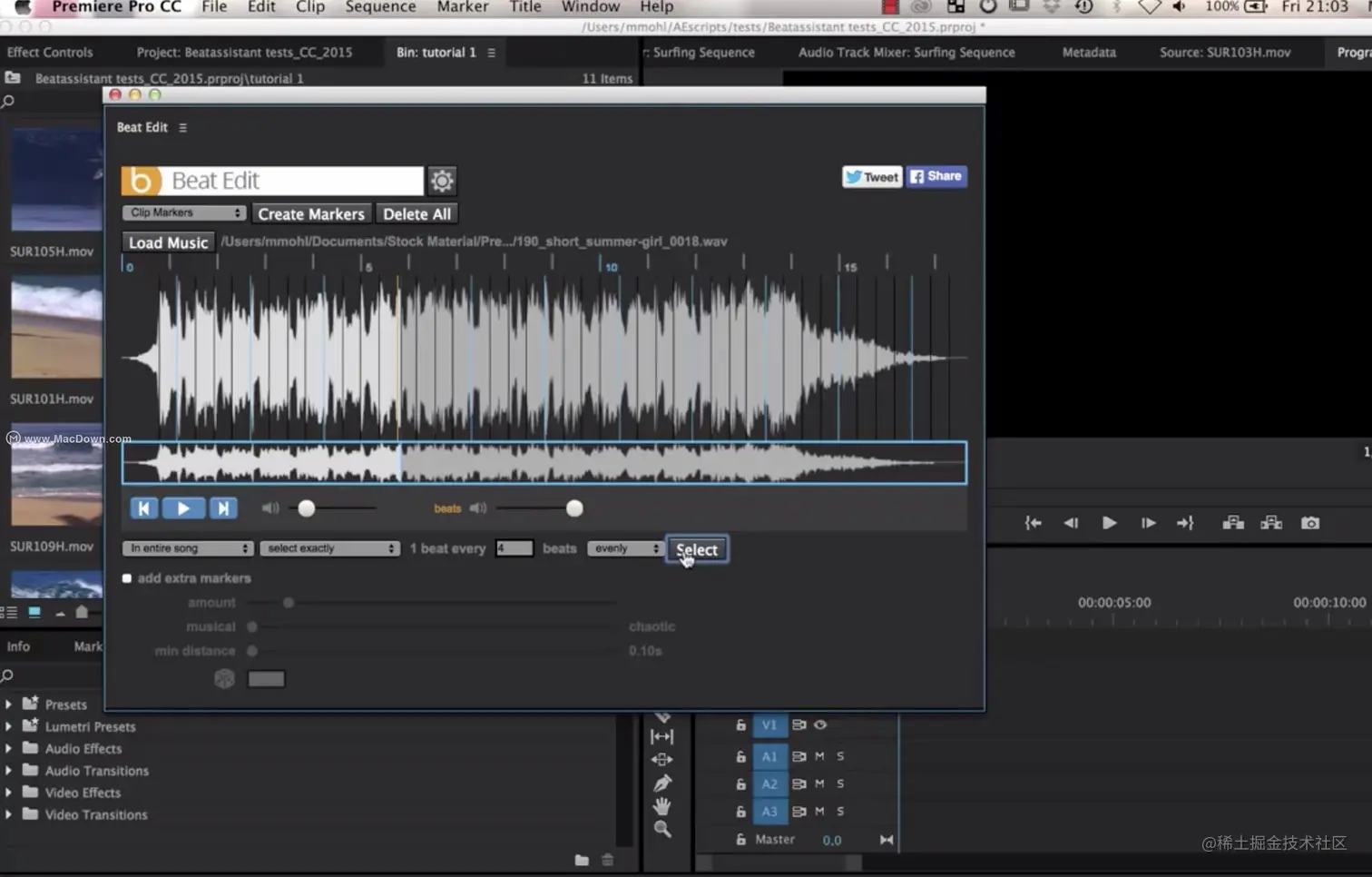The width and height of the screenshot is (1372, 877).
Task: Mute audio track A2
Action: pos(819,783)
